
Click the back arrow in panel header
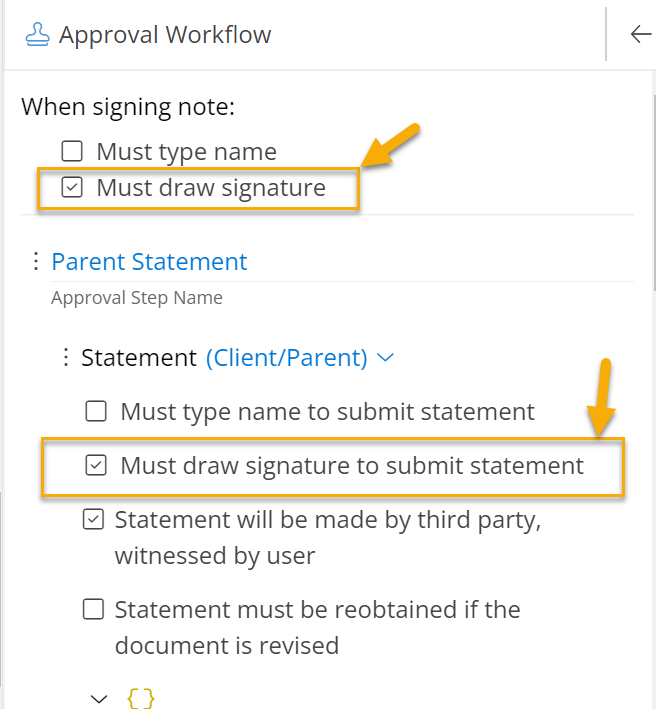[x=640, y=35]
